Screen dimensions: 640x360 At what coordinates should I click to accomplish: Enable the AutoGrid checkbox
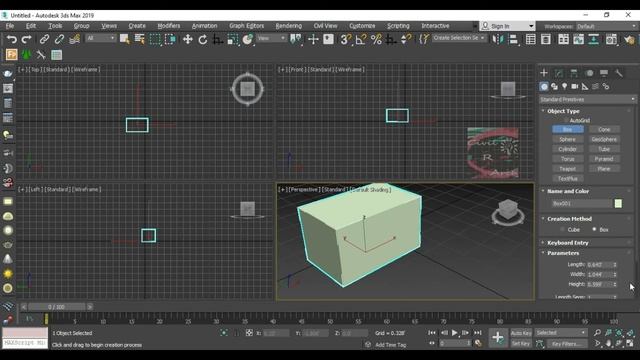(x=567, y=120)
